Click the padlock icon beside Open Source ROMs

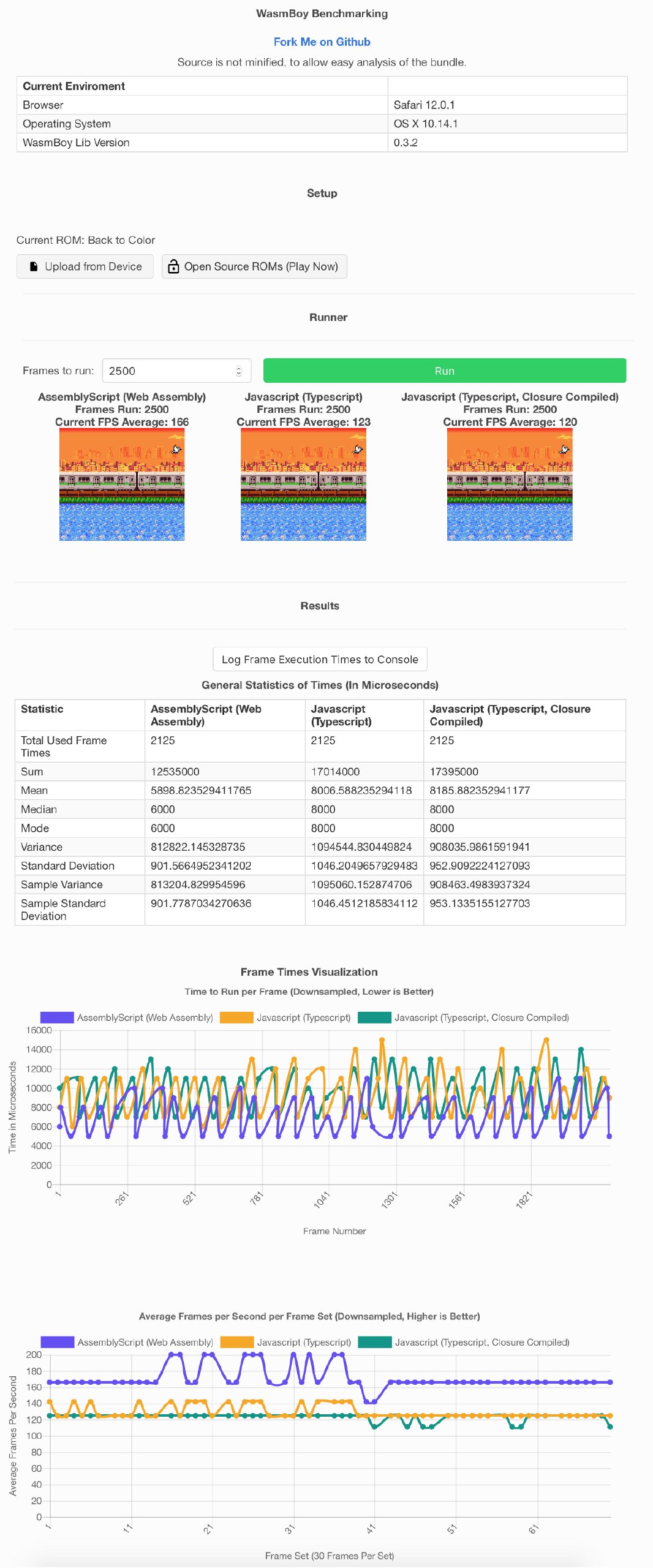click(x=173, y=266)
